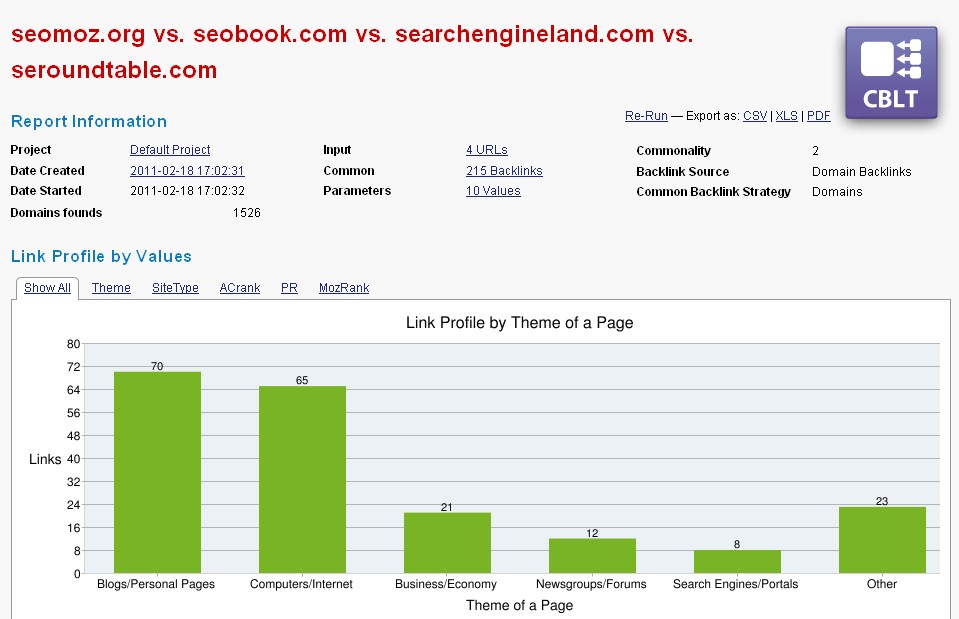
Task: Click the red seomoz.org comparison title
Action: click(x=352, y=52)
